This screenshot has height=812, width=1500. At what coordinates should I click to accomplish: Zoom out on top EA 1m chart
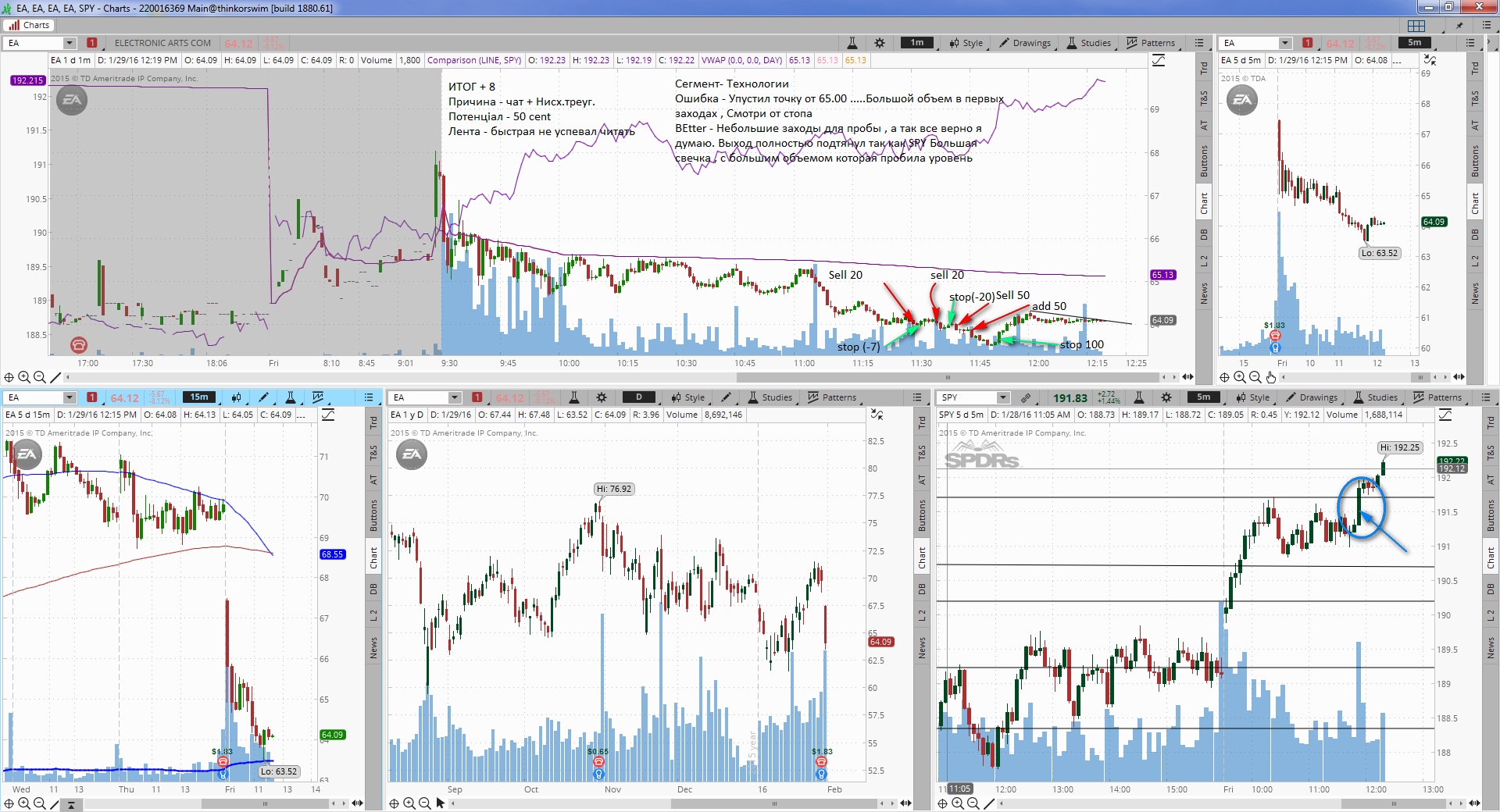coord(40,377)
